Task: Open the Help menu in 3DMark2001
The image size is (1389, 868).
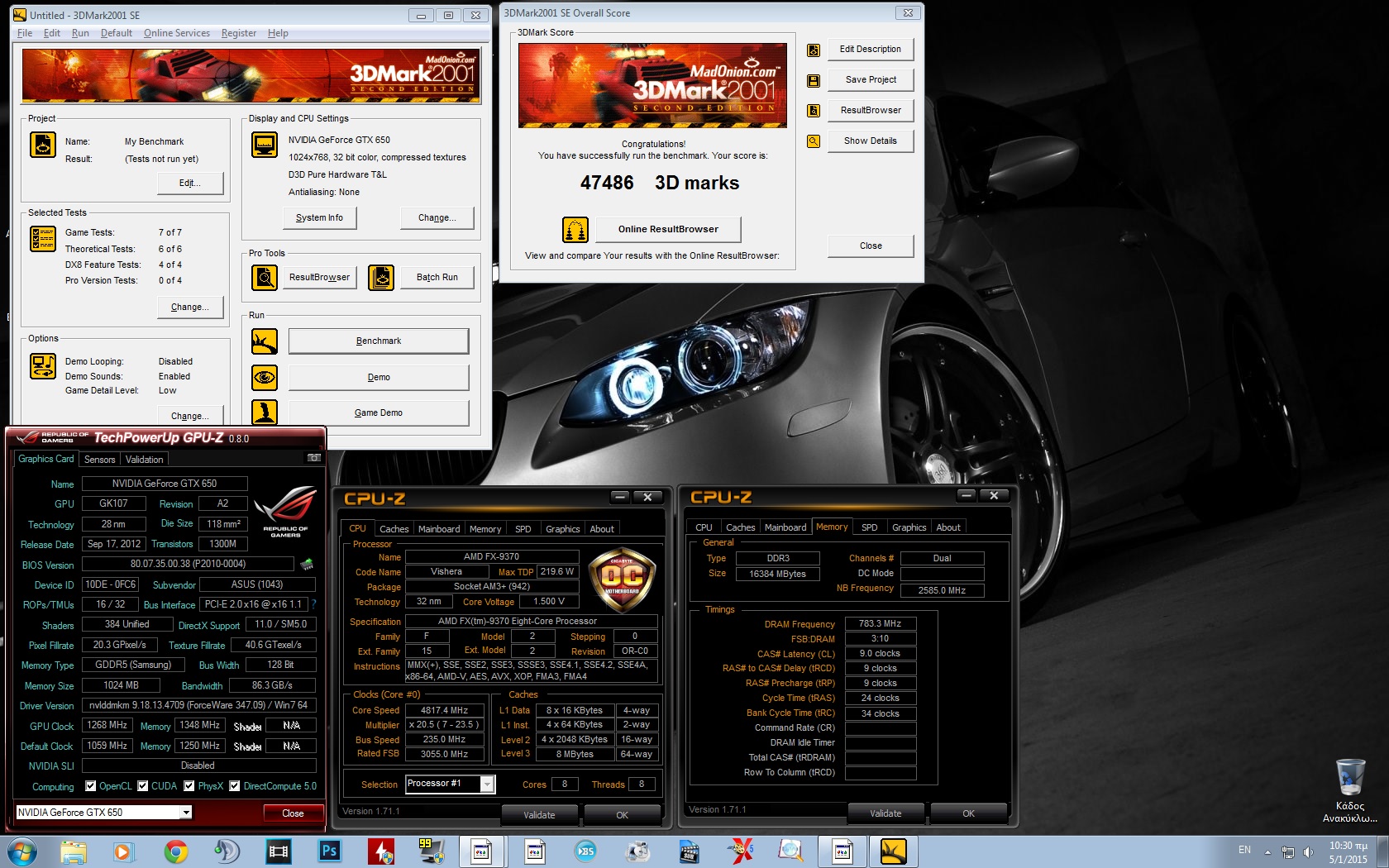Action: (x=278, y=33)
